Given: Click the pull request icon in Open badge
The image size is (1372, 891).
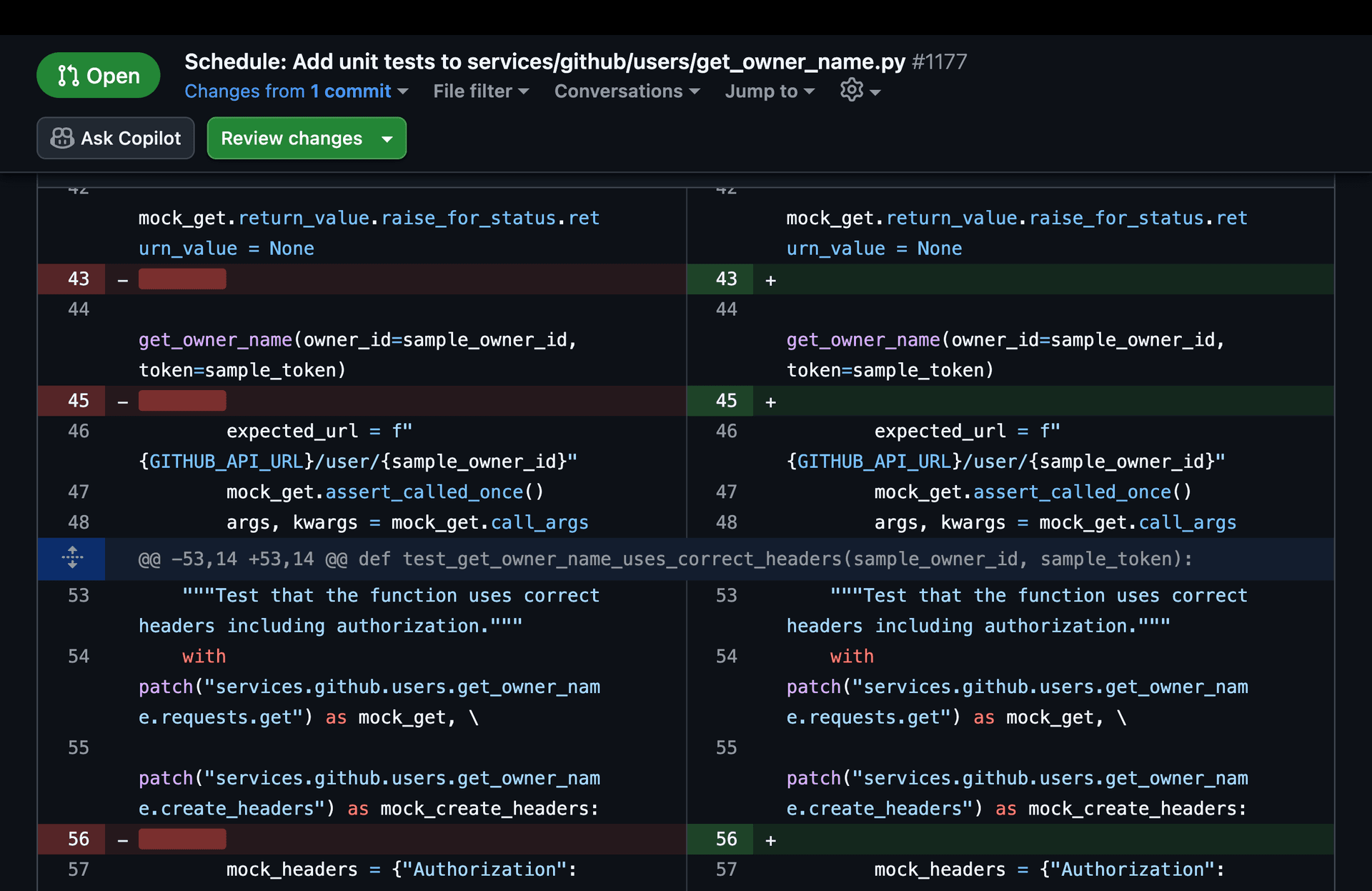Looking at the screenshot, I should (x=68, y=76).
